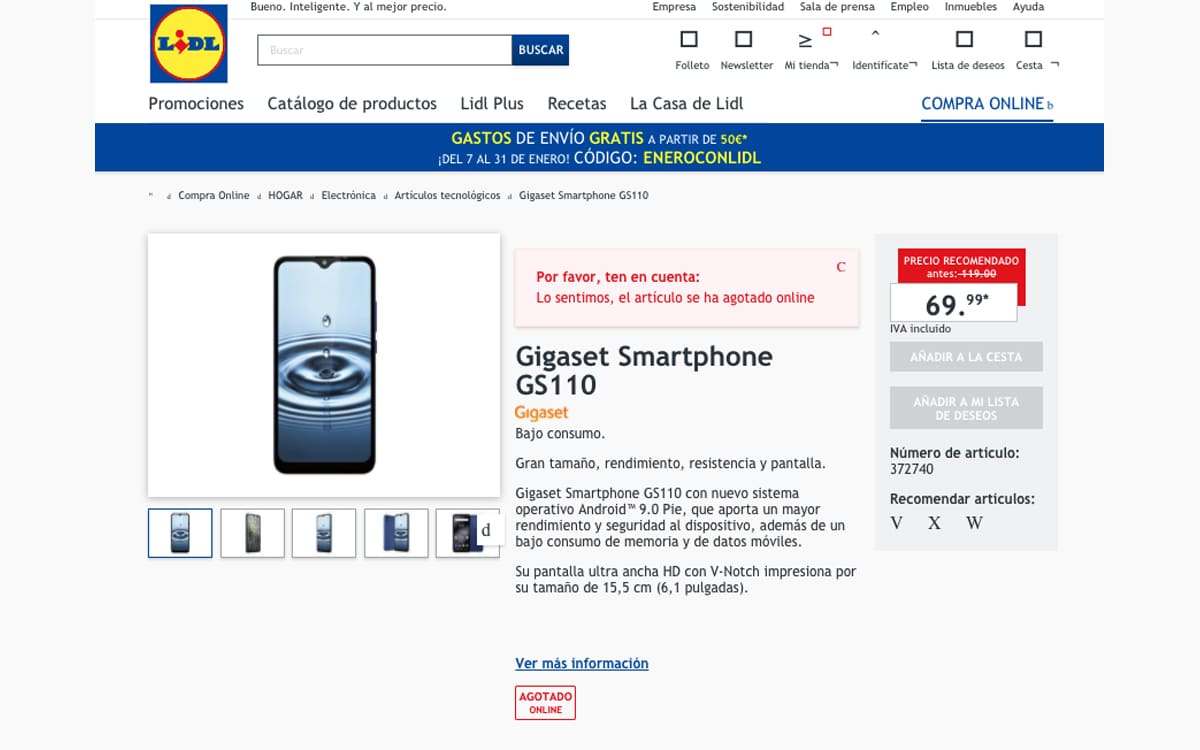Open Mi tienda store locator icon

(803, 40)
